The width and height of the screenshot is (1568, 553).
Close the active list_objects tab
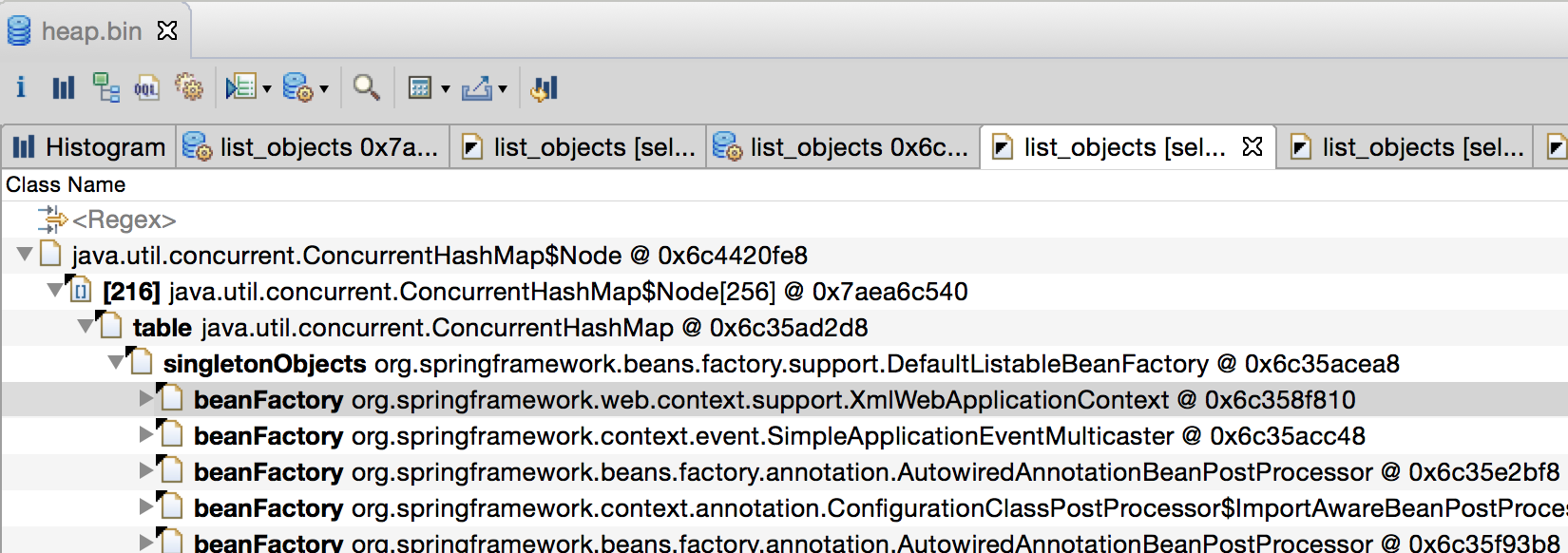pyautogui.click(x=1252, y=147)
